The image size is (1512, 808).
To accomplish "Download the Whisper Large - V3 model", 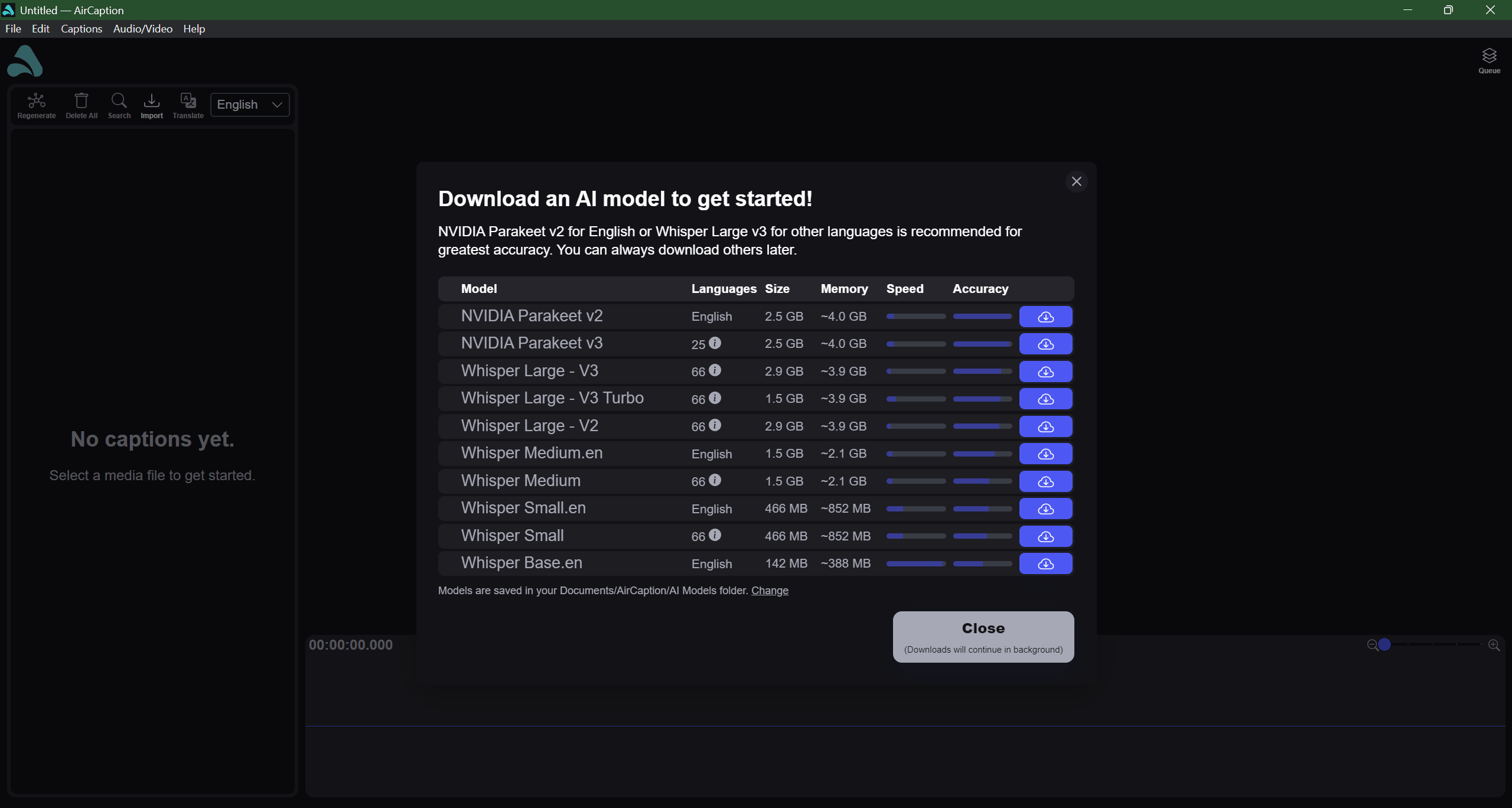I will 1045,372.
